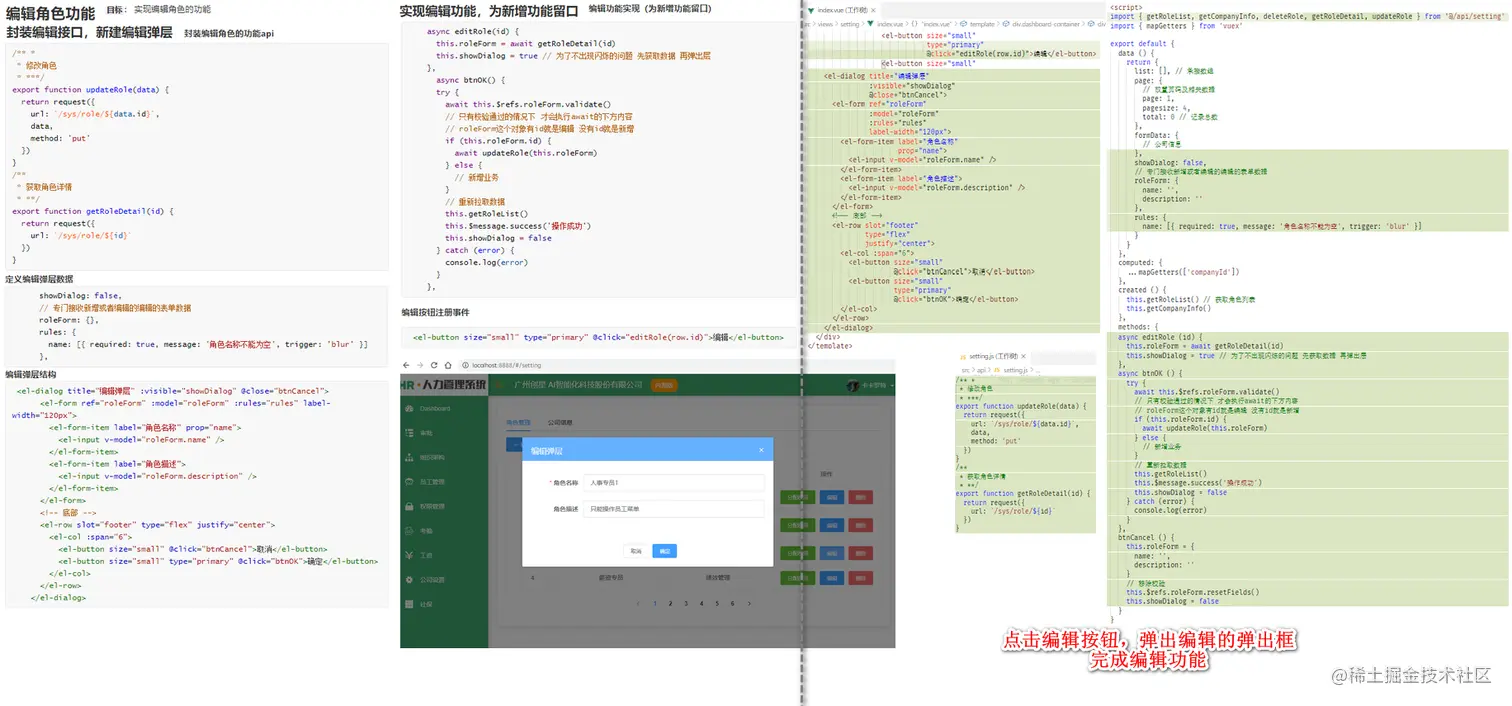This screenshot has height=706, width=1512.
Task: Click the red 删除 button in the last table row
Action: [x=863, y=577]
